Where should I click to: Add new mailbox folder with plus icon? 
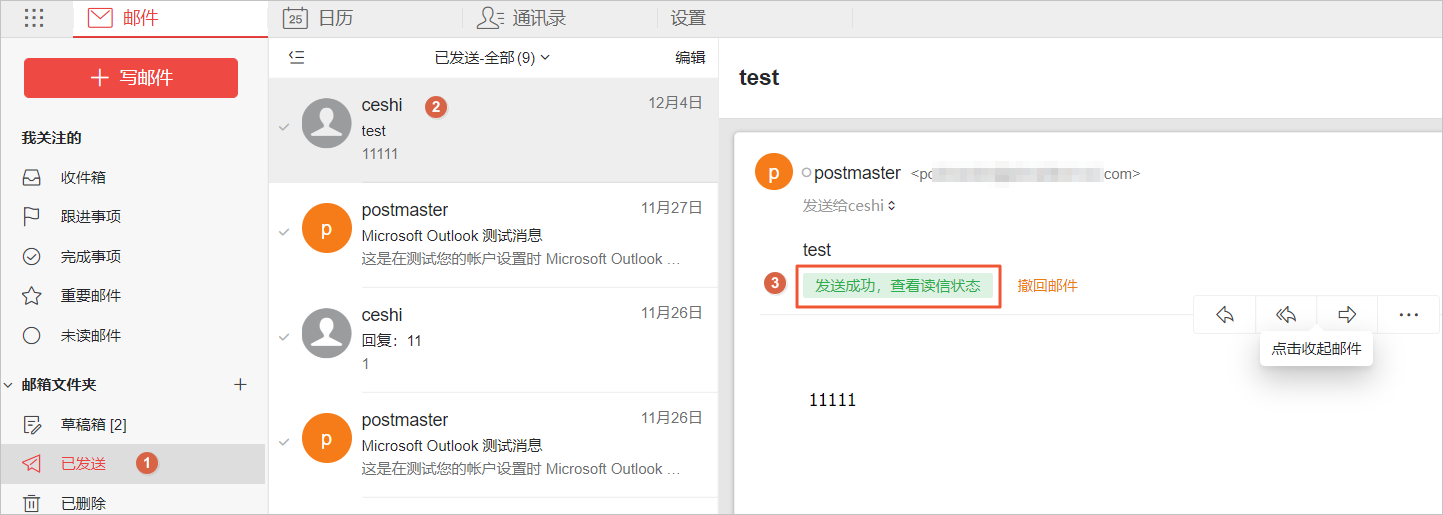(x=240, y=384)
